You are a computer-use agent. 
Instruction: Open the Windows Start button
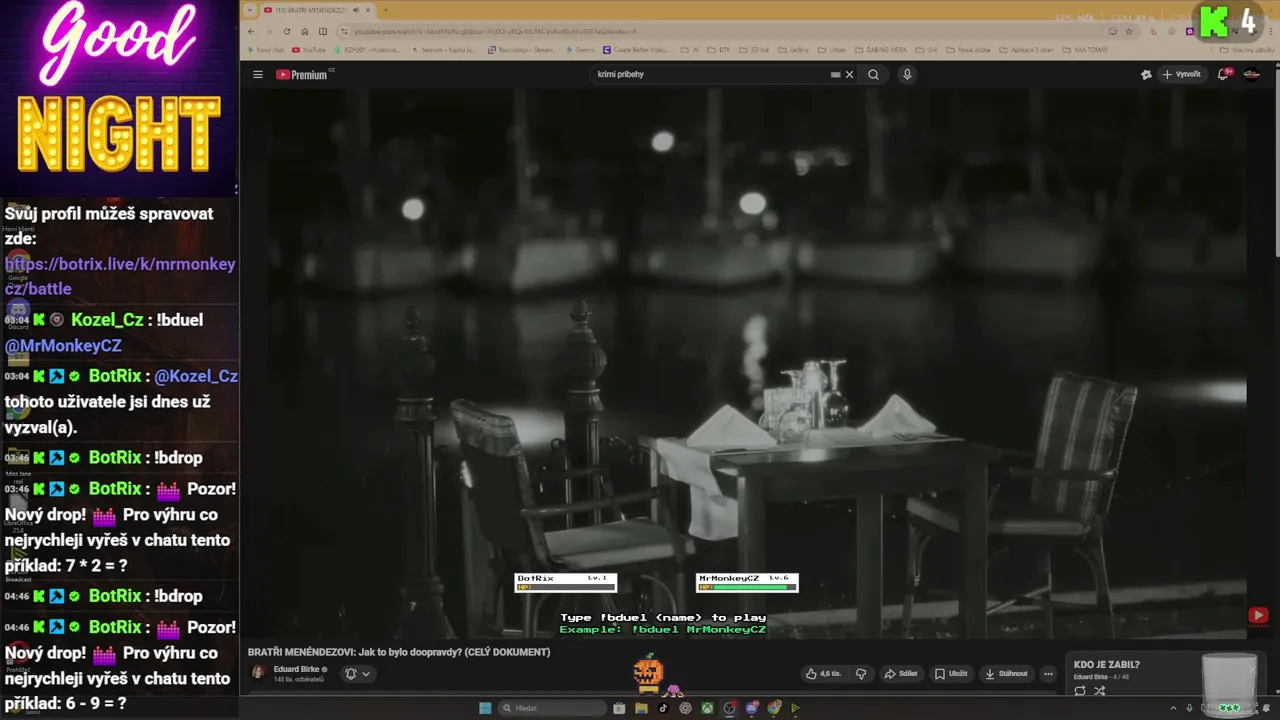(x=485, y=708)
